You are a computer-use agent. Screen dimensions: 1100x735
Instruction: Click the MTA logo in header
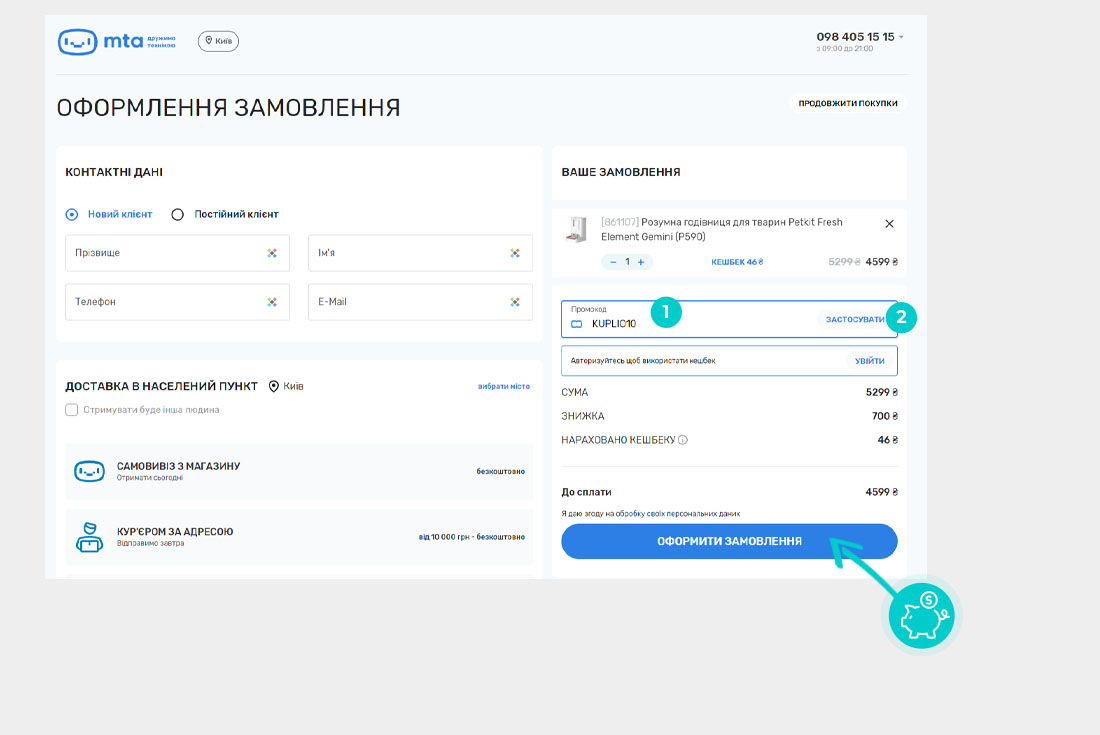point(116,41)
